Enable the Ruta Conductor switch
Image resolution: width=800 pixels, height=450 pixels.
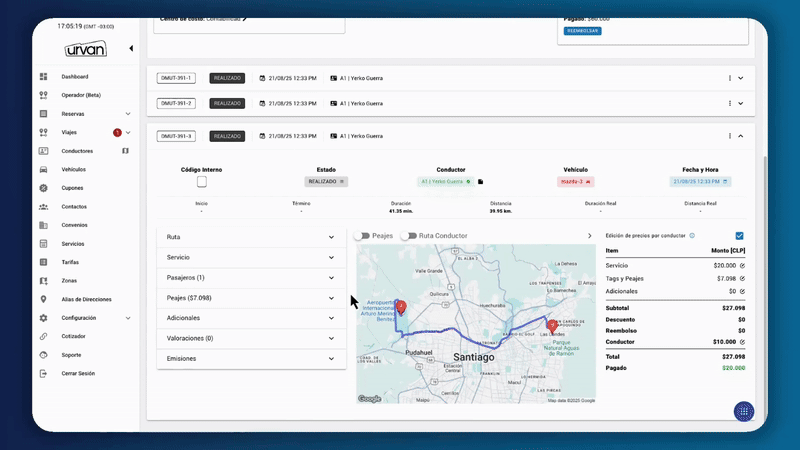pos(408,236)
